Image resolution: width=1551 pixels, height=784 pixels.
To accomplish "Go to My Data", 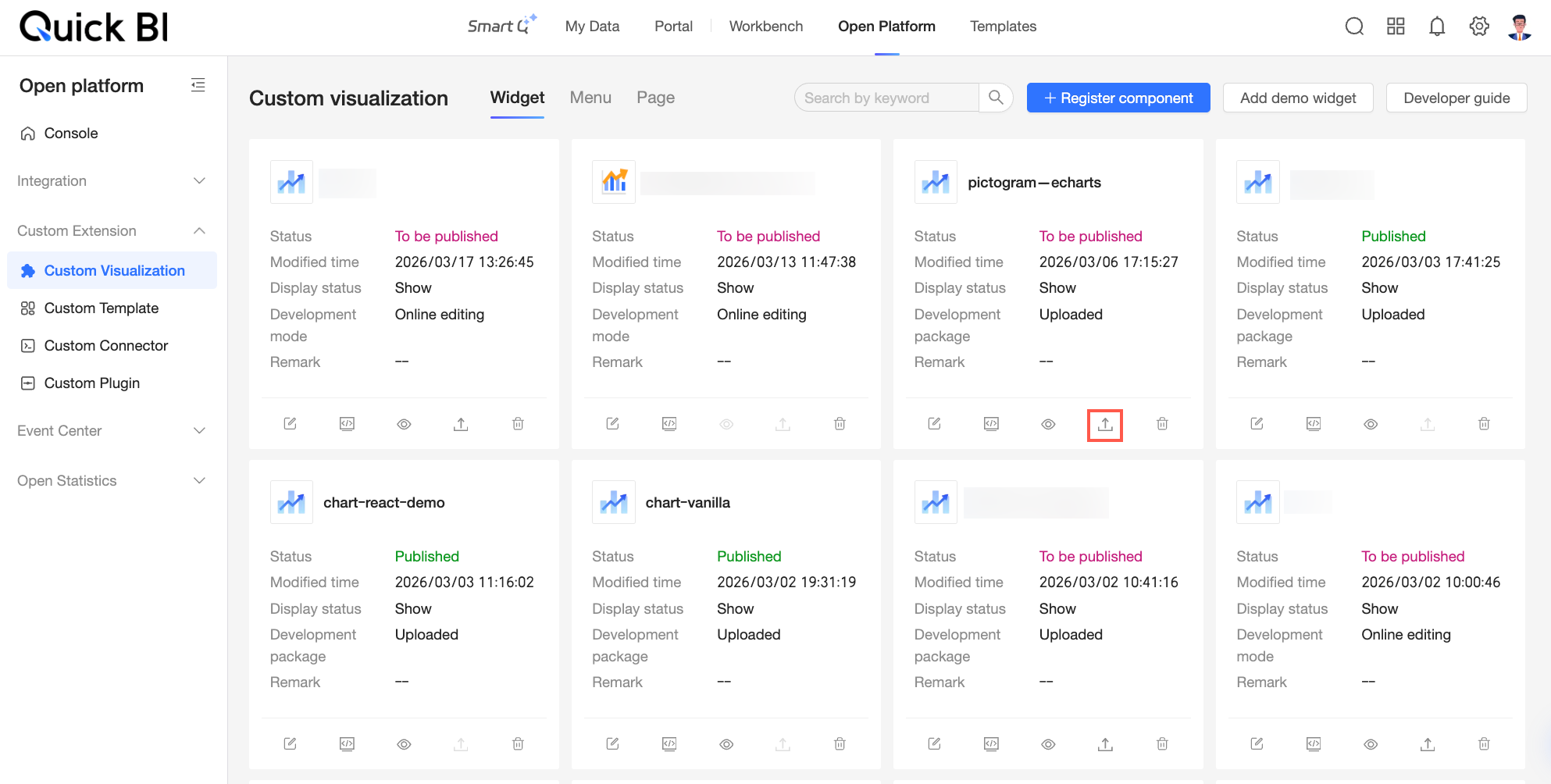I will point(592,27).
